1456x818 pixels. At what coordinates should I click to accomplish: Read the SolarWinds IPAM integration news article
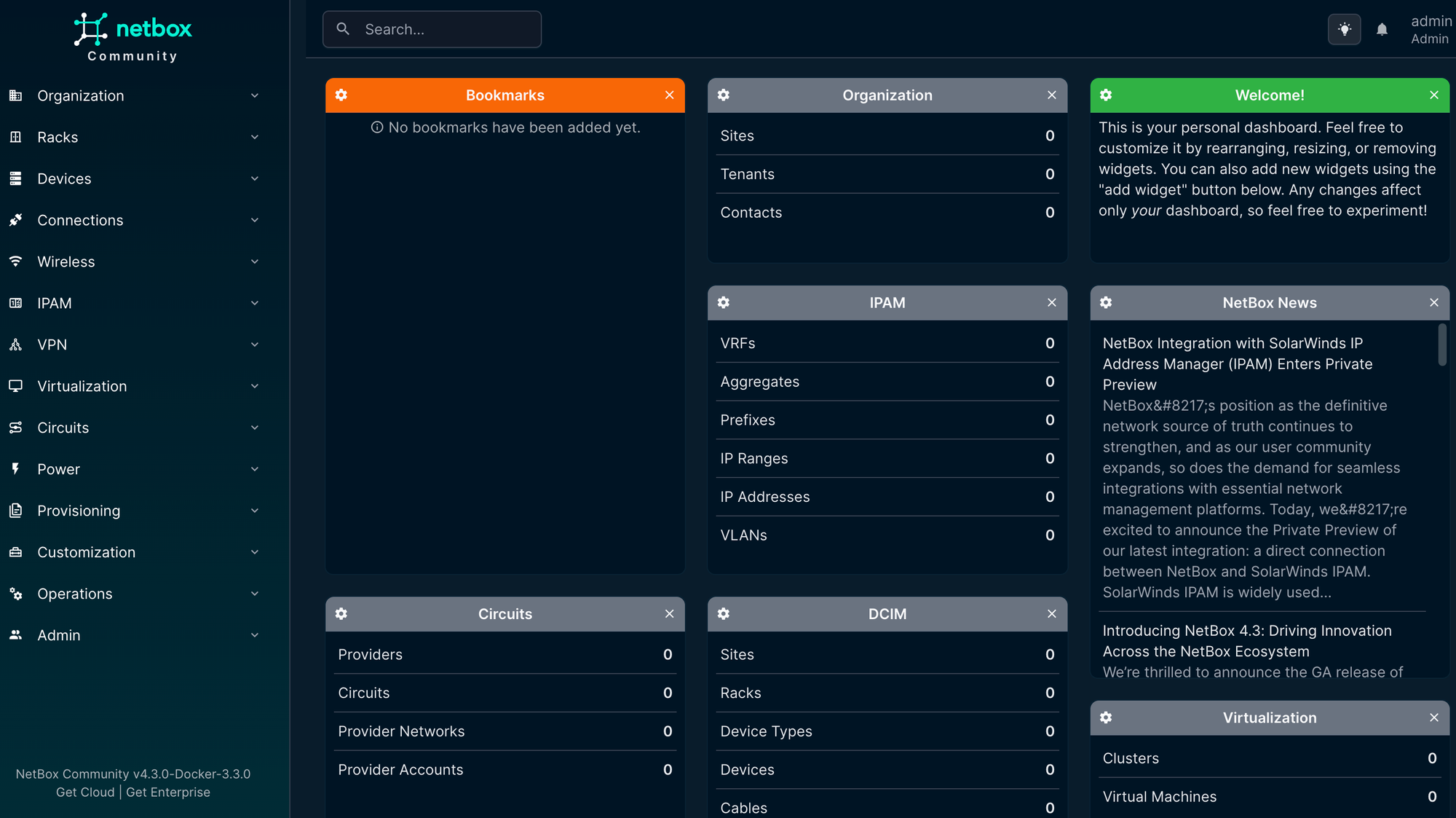(1238, 363)
